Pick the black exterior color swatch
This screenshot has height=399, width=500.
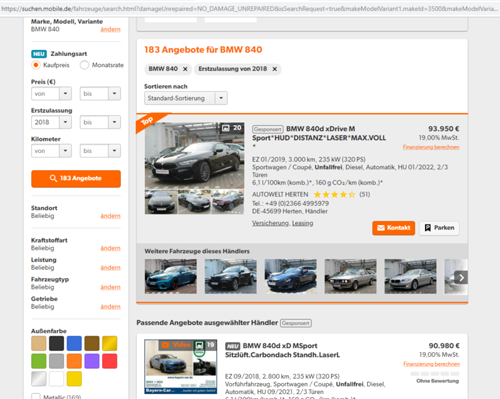click(x=56, y=343)
